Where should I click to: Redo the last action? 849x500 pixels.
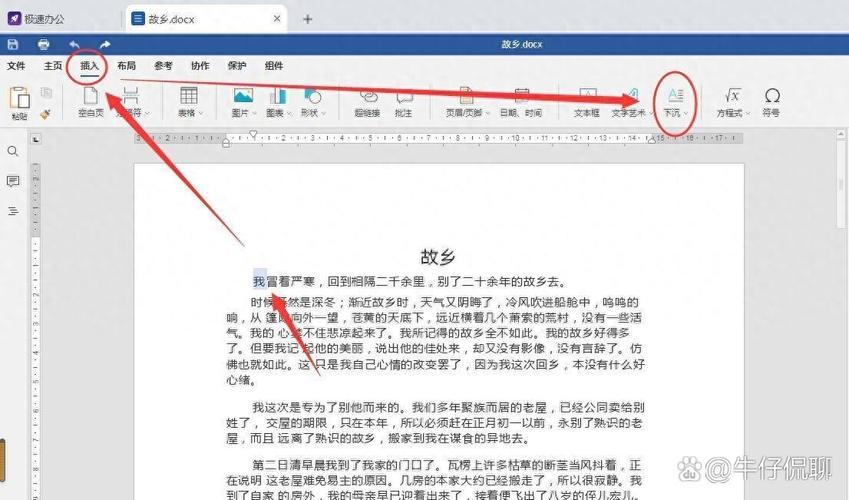pyautogui.click(x=105, y=44)
